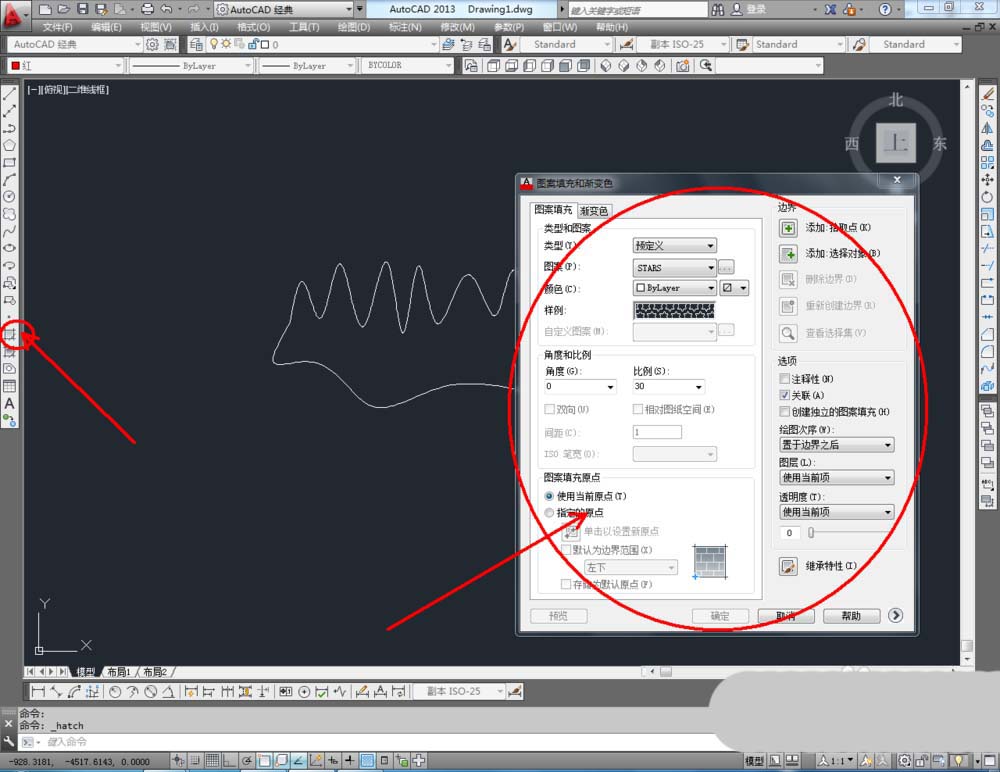Click Add Pick Points icon
The width and height of the screenshot is (1000, 772).
788,228
